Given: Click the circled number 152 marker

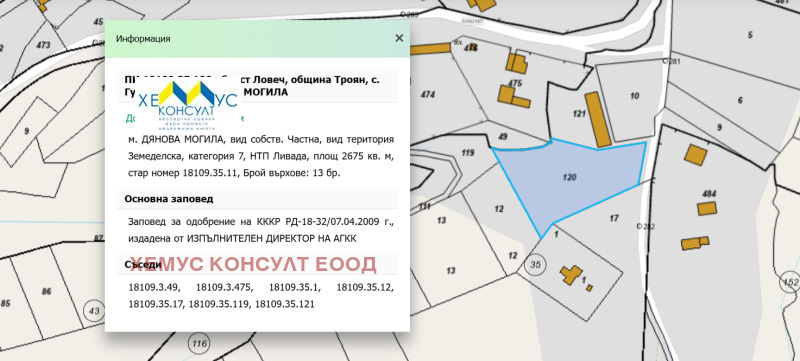Looking at the screenshot, I should [x=791, y=281].
